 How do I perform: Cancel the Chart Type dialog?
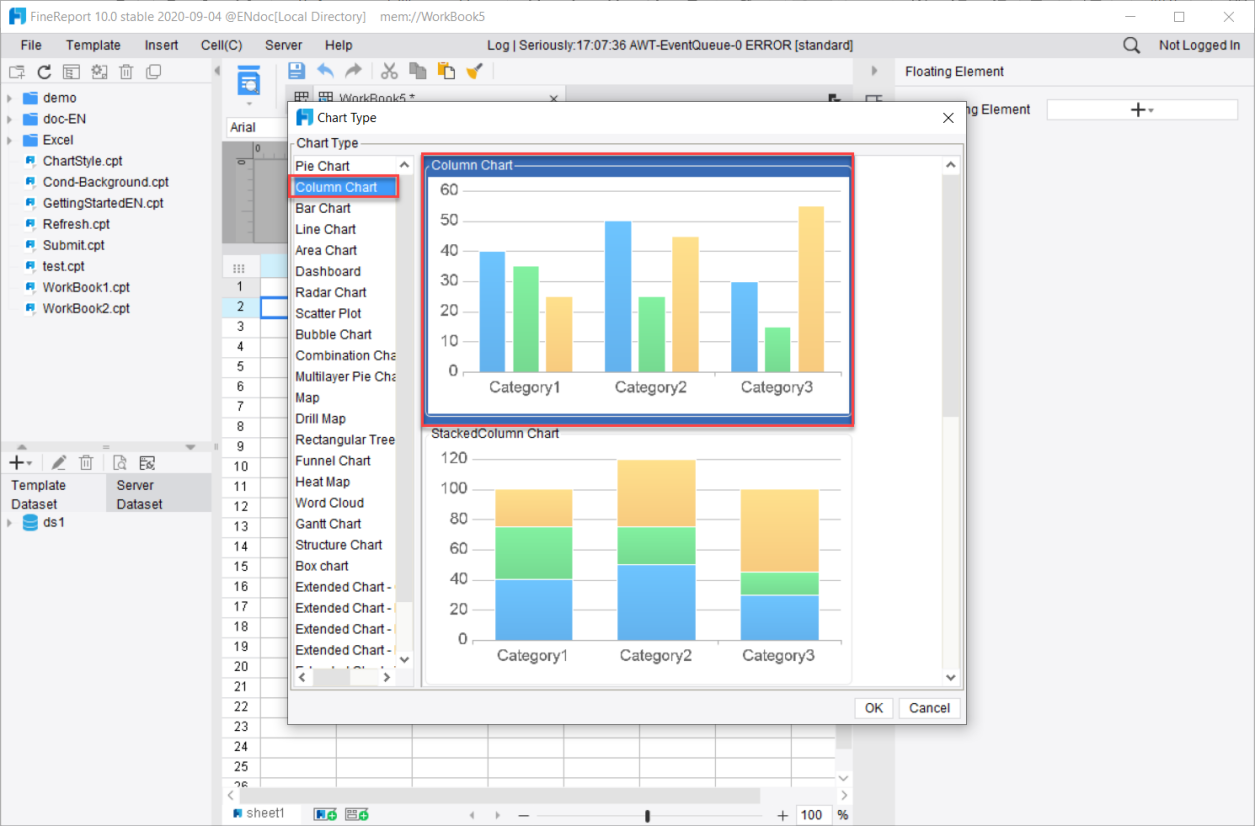[x=929, y=708]
